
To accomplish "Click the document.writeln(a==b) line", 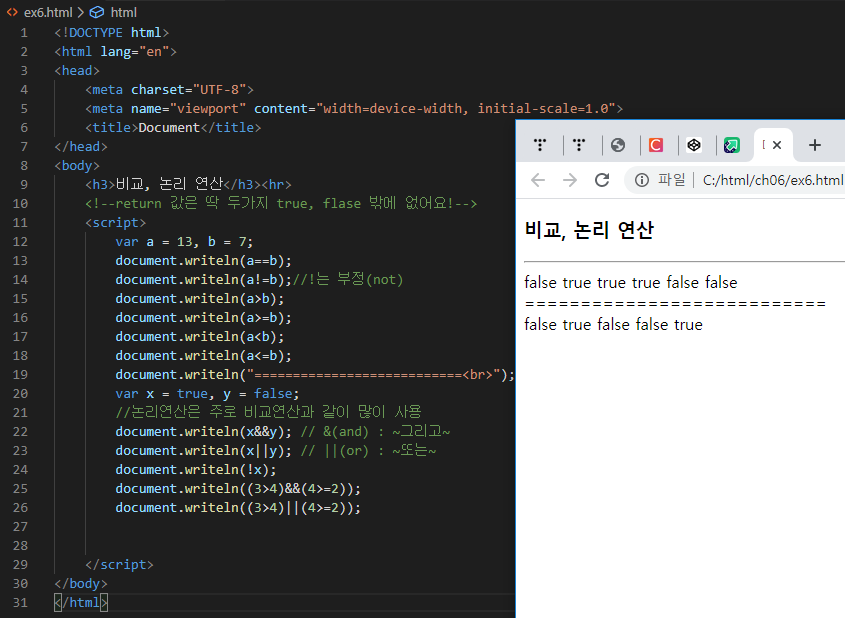I will (x=203, y=260).
